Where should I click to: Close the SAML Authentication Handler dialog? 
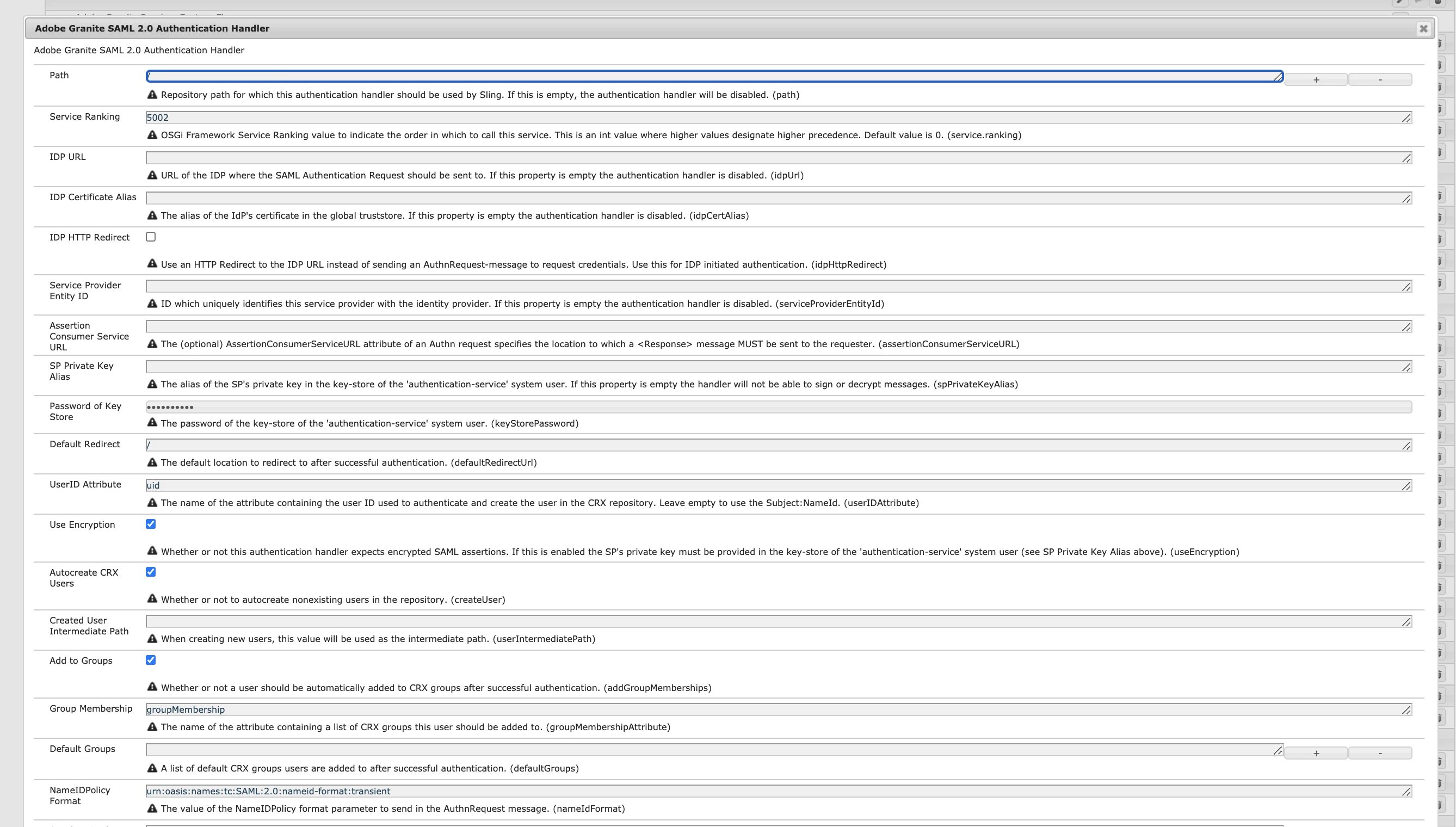pos(1423,28)
